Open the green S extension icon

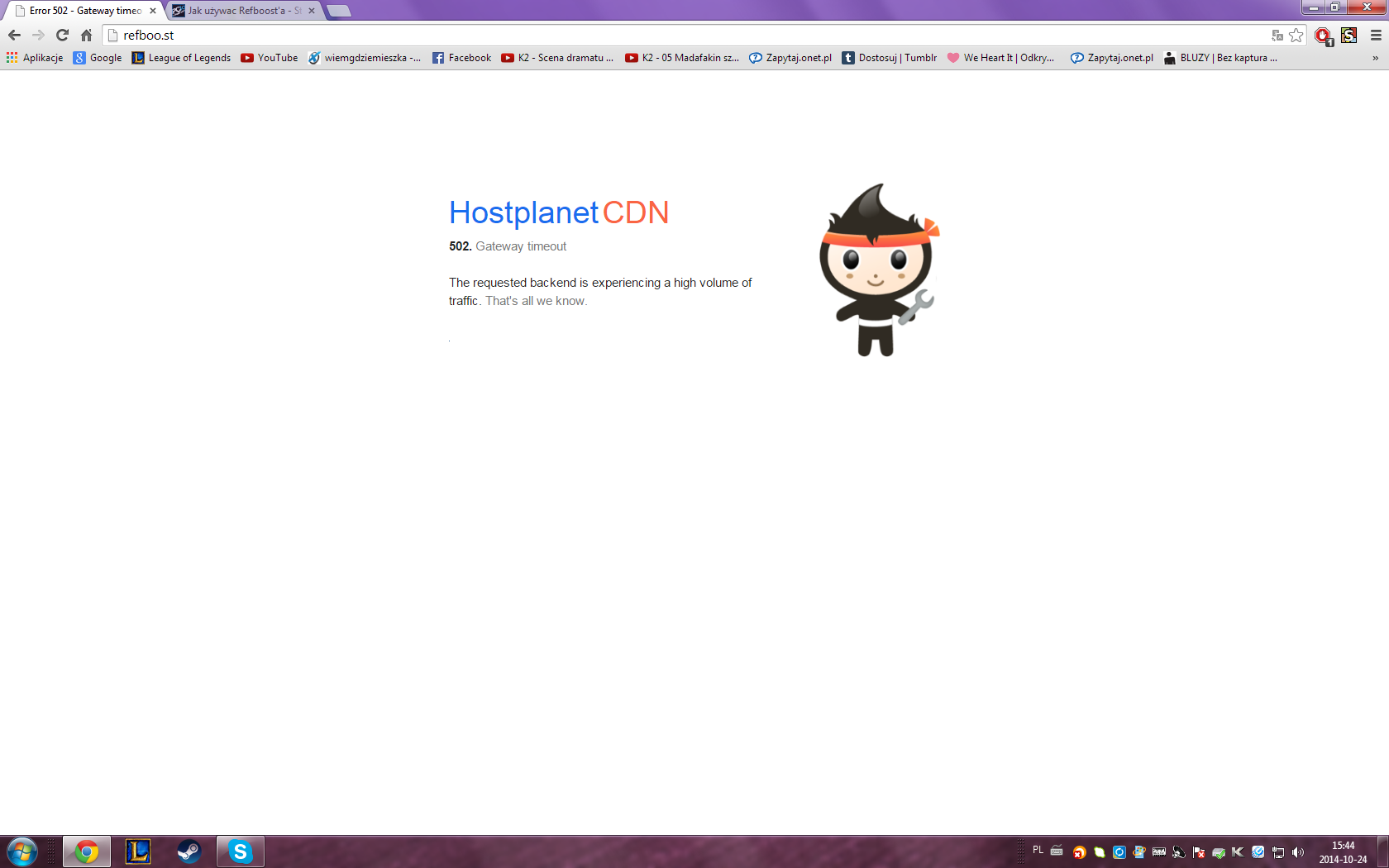click(1349, 35)
